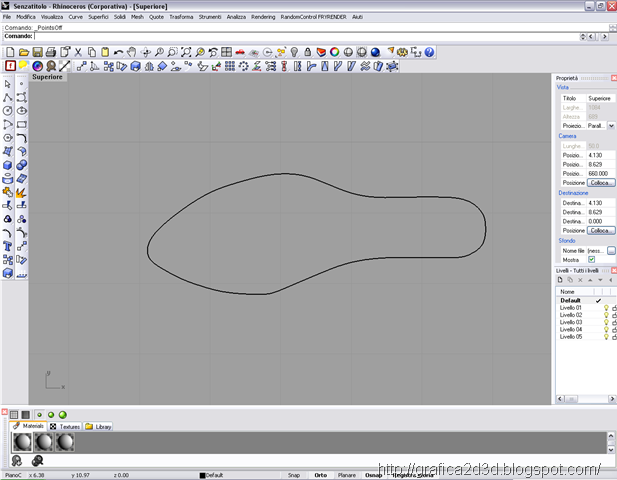Switch to the Textures tab

65,426
